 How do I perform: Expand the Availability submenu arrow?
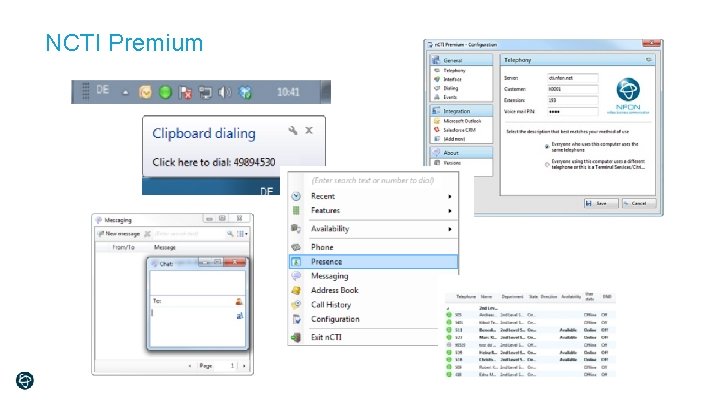coord(450,229)
